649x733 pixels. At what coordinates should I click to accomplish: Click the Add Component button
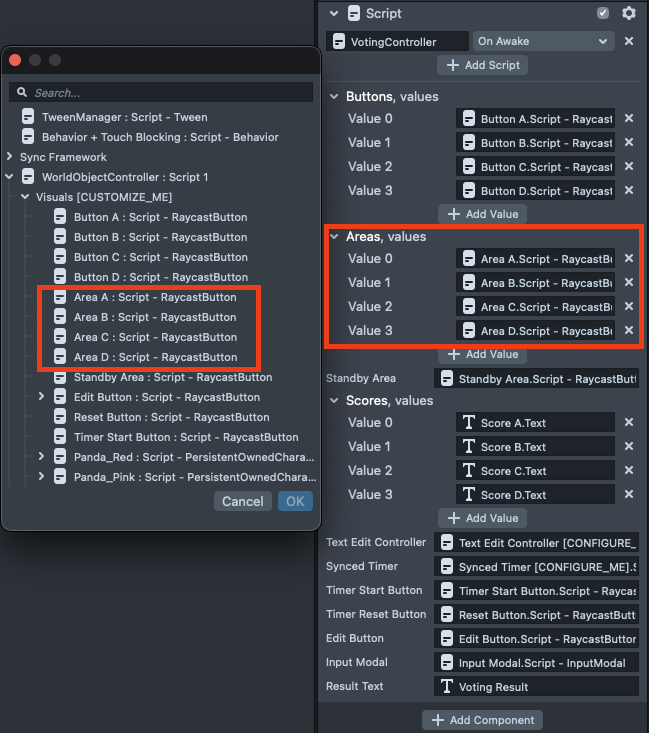pyautogui.click(x=483, y=720)
